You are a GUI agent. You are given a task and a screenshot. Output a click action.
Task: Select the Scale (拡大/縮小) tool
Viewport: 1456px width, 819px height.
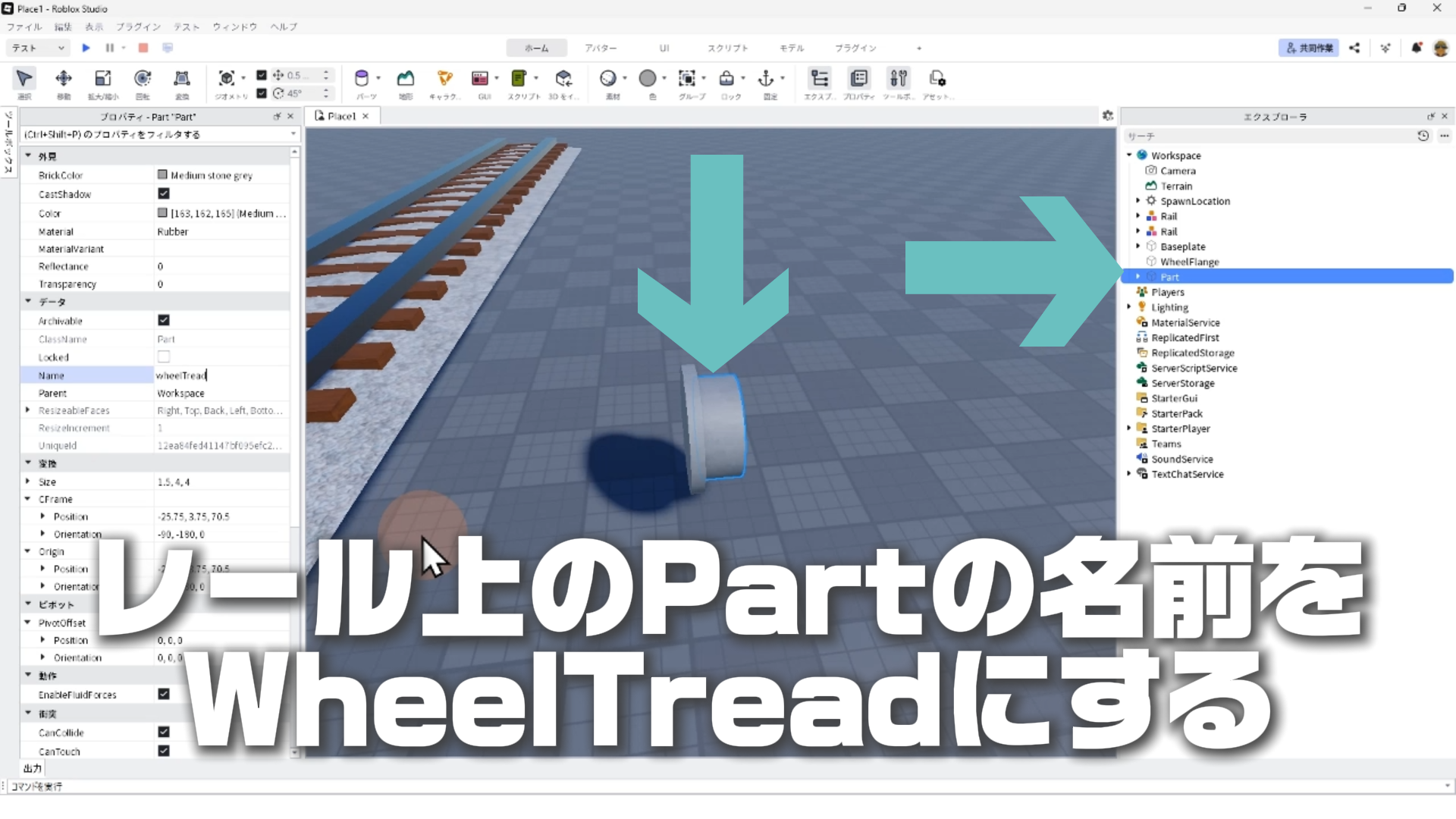coord(102,79)
